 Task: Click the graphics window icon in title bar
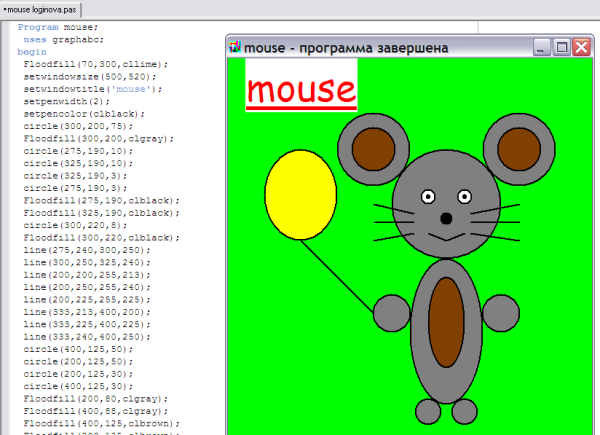tap(236, 47)
